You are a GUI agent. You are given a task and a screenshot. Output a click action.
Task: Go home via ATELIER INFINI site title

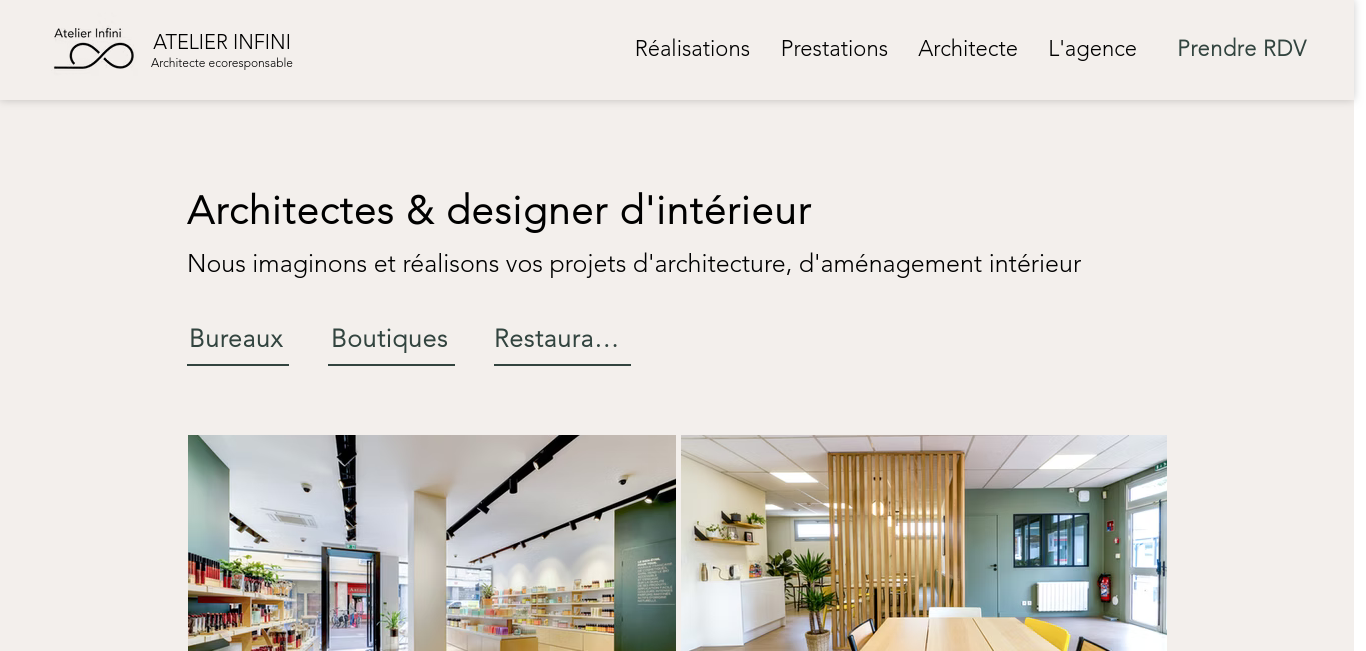pos(222,42)
